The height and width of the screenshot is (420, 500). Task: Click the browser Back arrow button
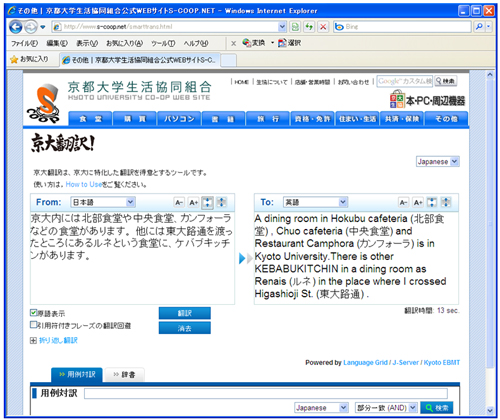click(x=15, y=27)
